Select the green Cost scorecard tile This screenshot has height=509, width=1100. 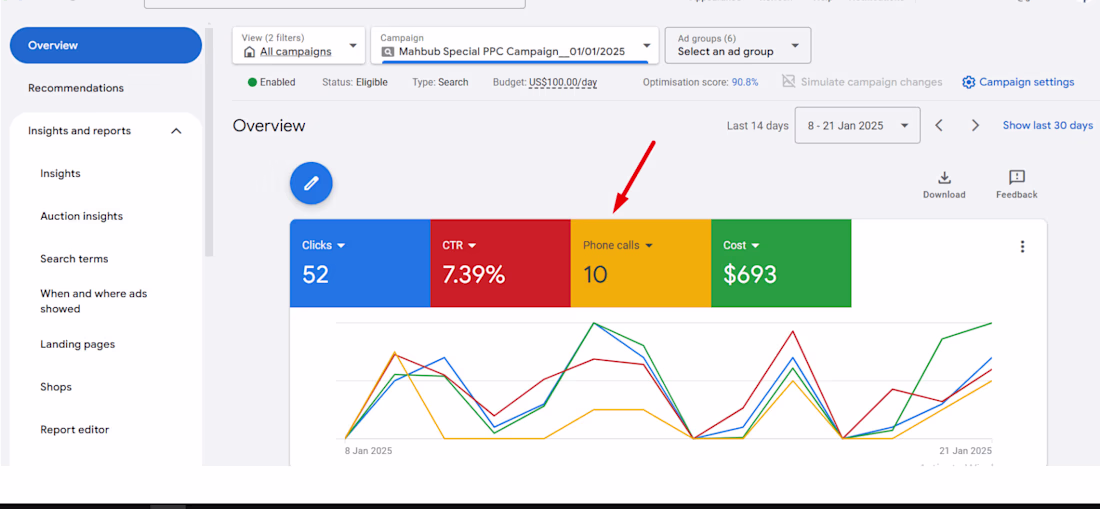pos(781,263)
